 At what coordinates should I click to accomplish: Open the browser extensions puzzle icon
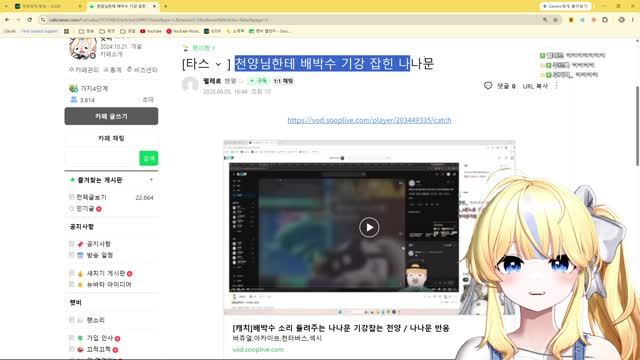tap(605, 20)
